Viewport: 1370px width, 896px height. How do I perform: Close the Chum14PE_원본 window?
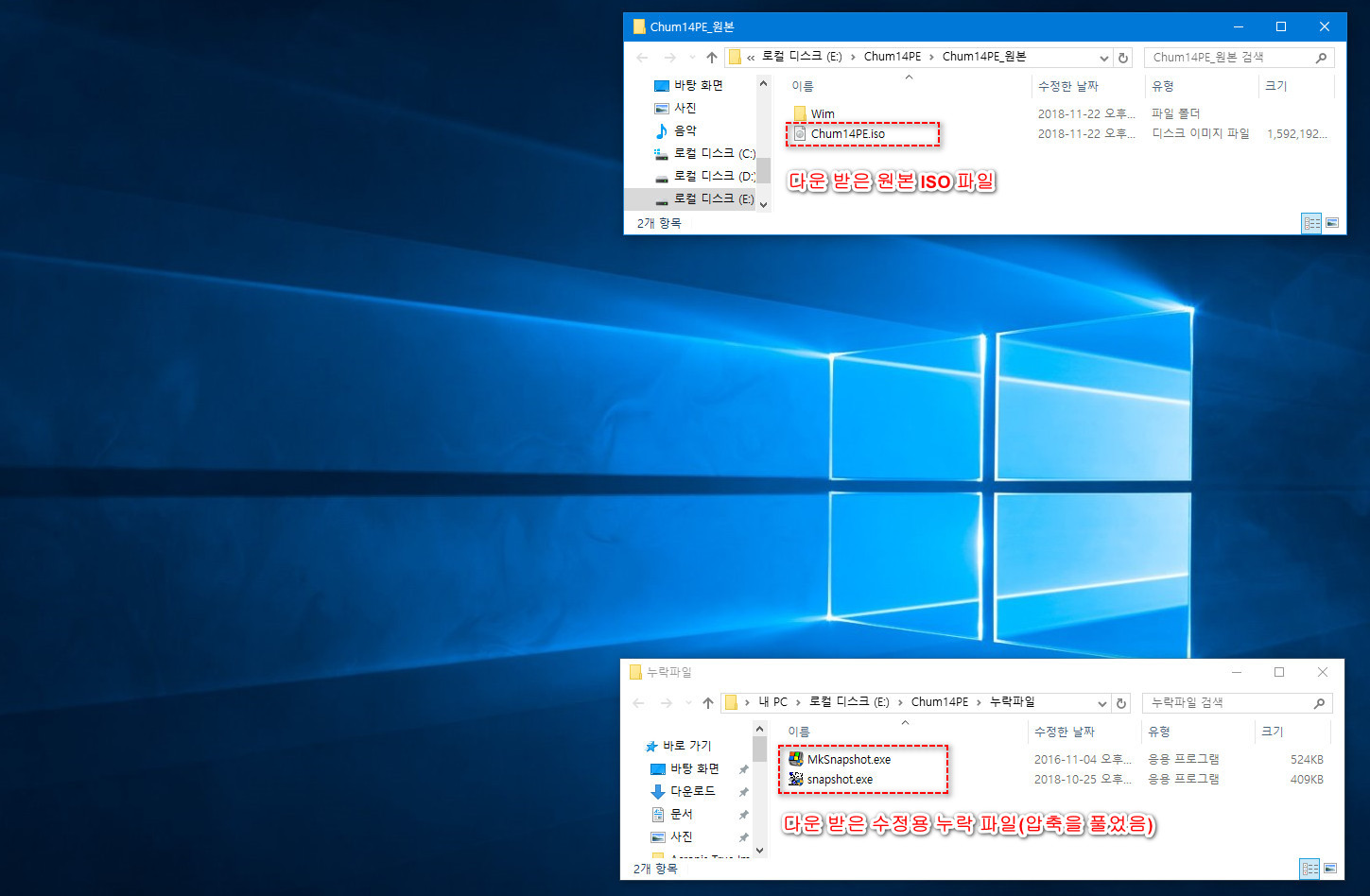coord(1325,26)
